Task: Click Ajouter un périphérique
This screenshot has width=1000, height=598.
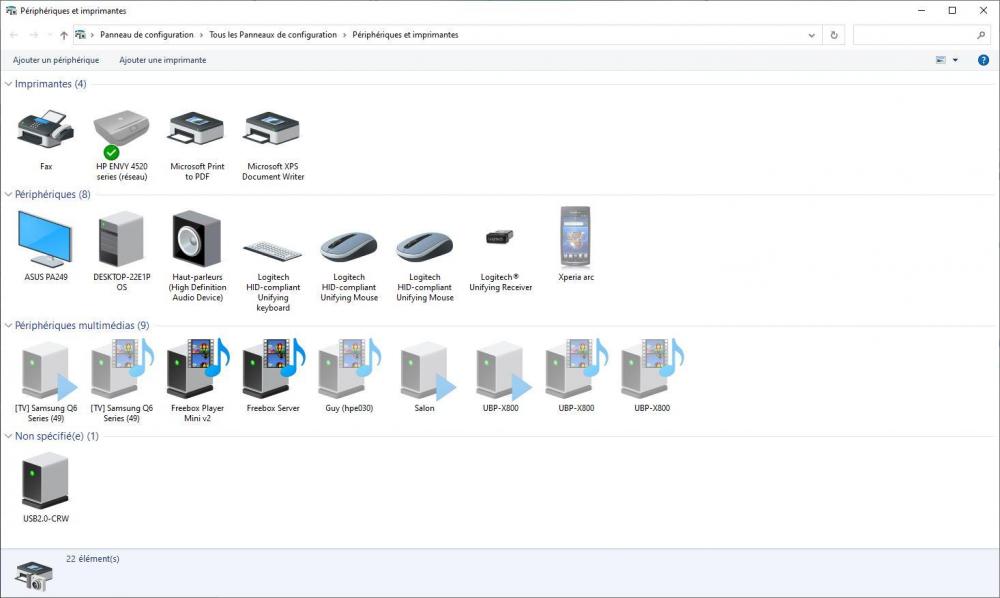Action: pyautogui.click(x=56, y=60)
